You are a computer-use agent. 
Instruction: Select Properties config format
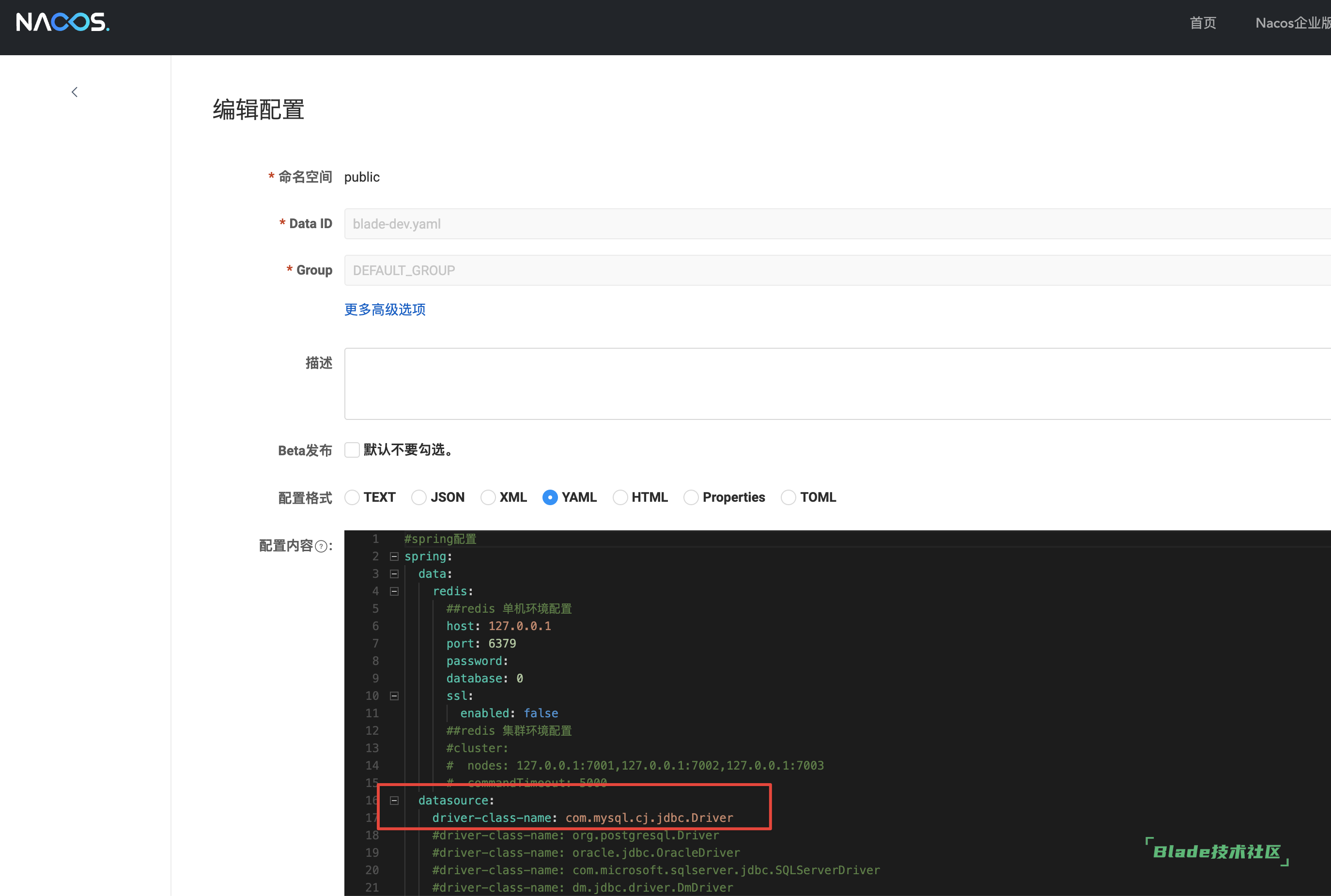[x=691, y=497]
